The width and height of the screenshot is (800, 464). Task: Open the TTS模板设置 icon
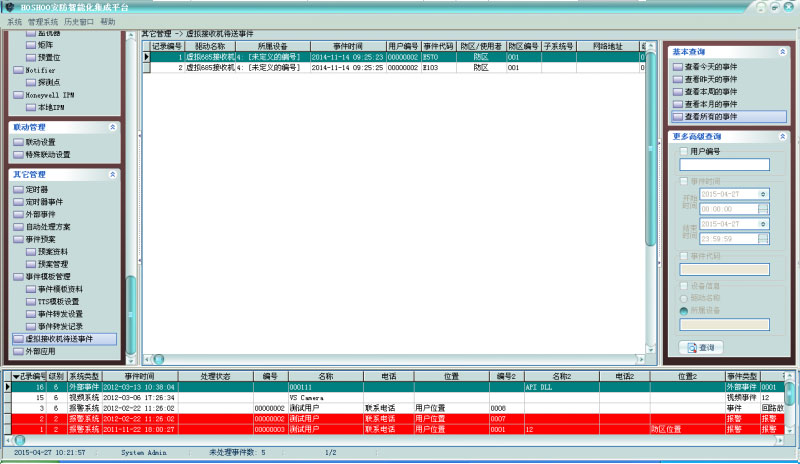click(30, 301)
